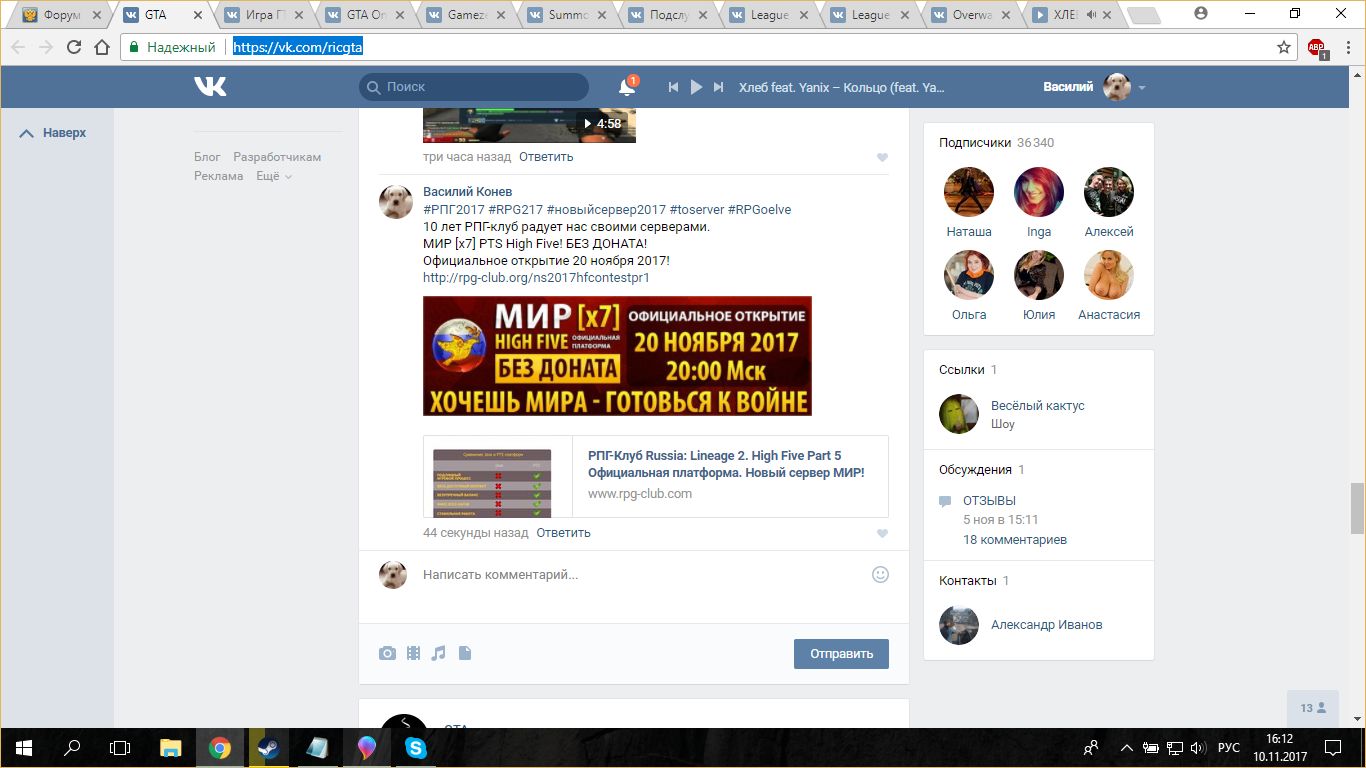Open the Весёлый кактус link
1366x768 pixels.
pyautogui.click(x=1037, y=406)
